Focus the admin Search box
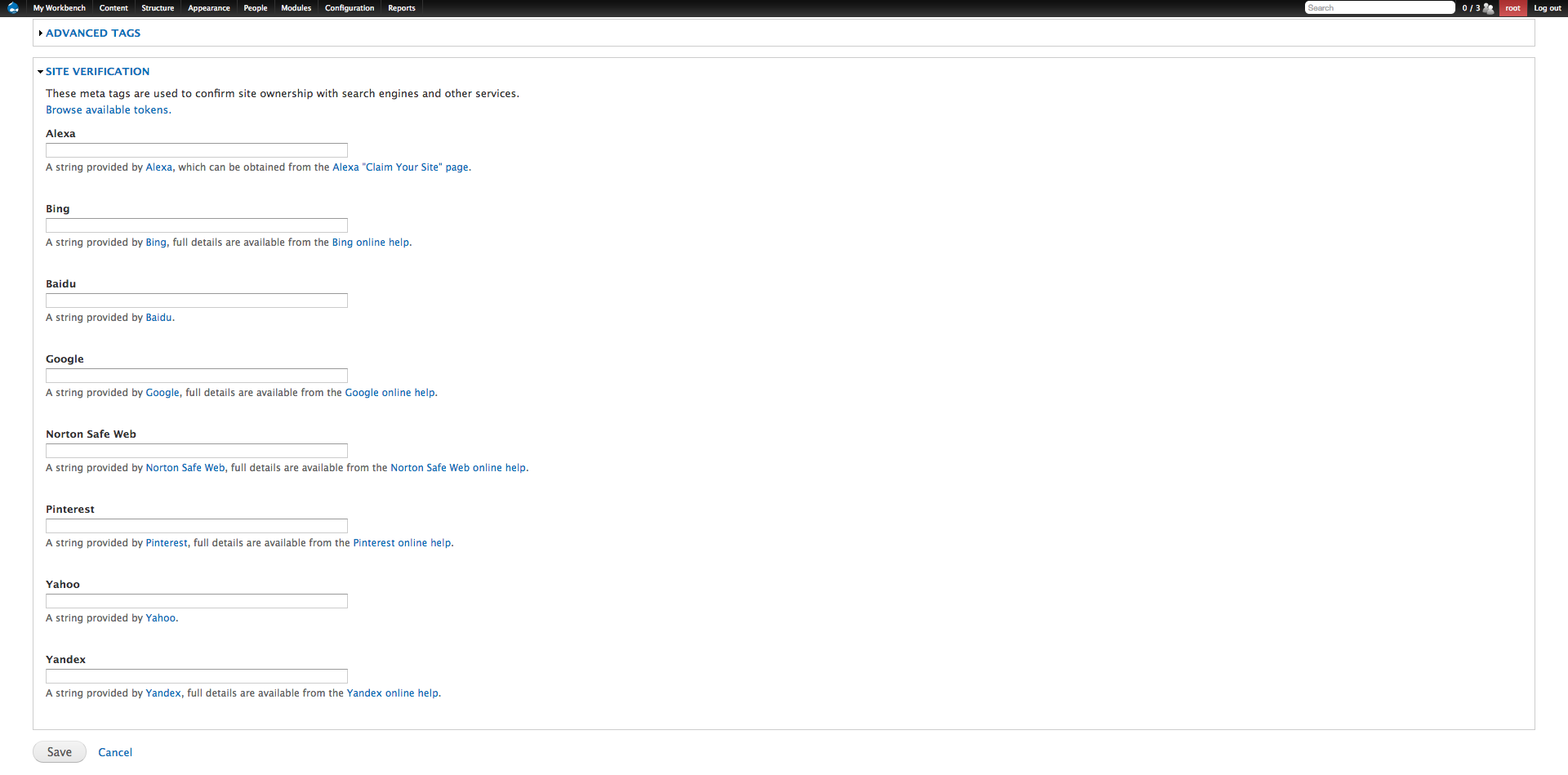This screenshot has height=775, width=1568. [1379, 8]
